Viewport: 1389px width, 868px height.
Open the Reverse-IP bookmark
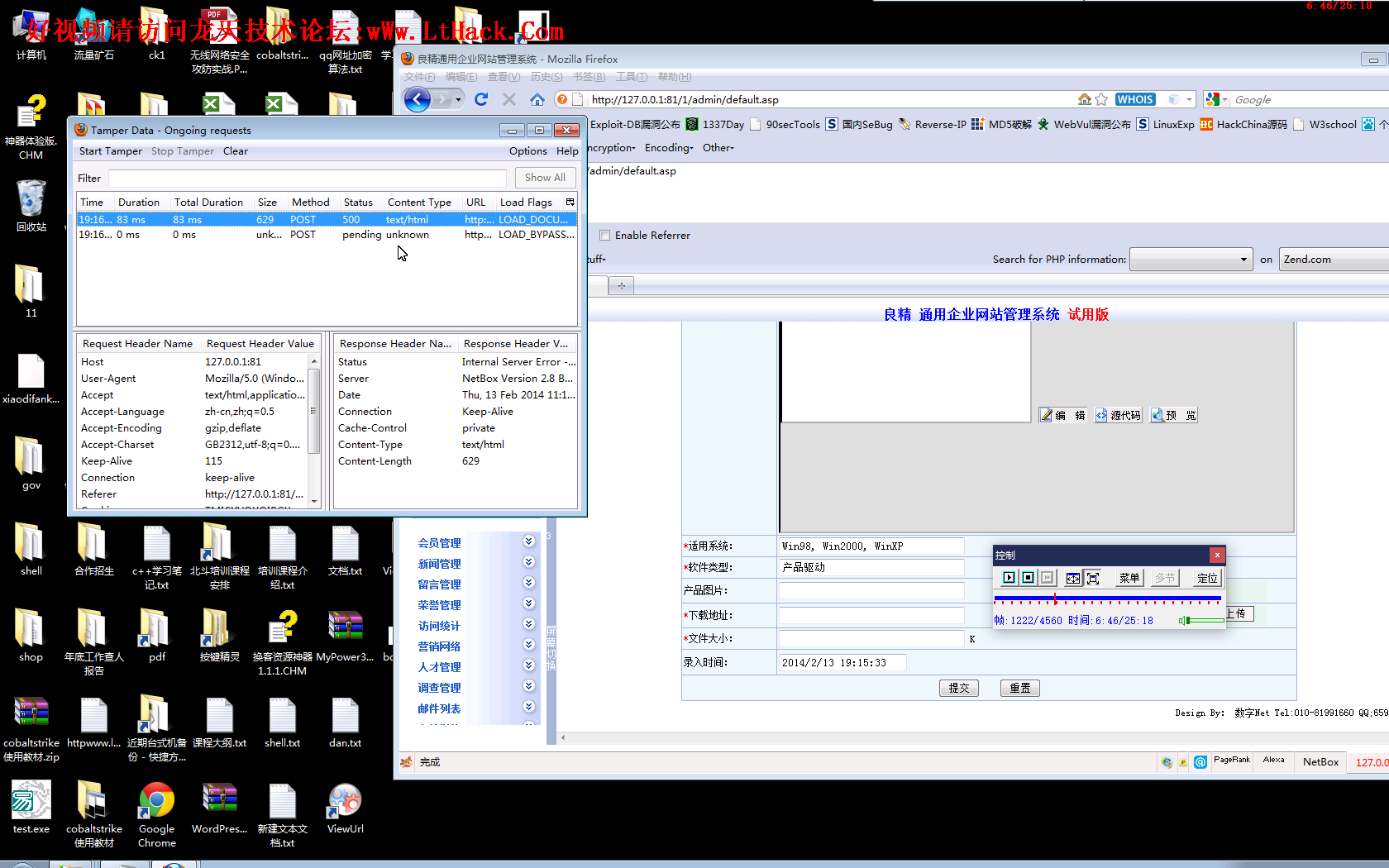pyautogui.click(x=933, y=125)
